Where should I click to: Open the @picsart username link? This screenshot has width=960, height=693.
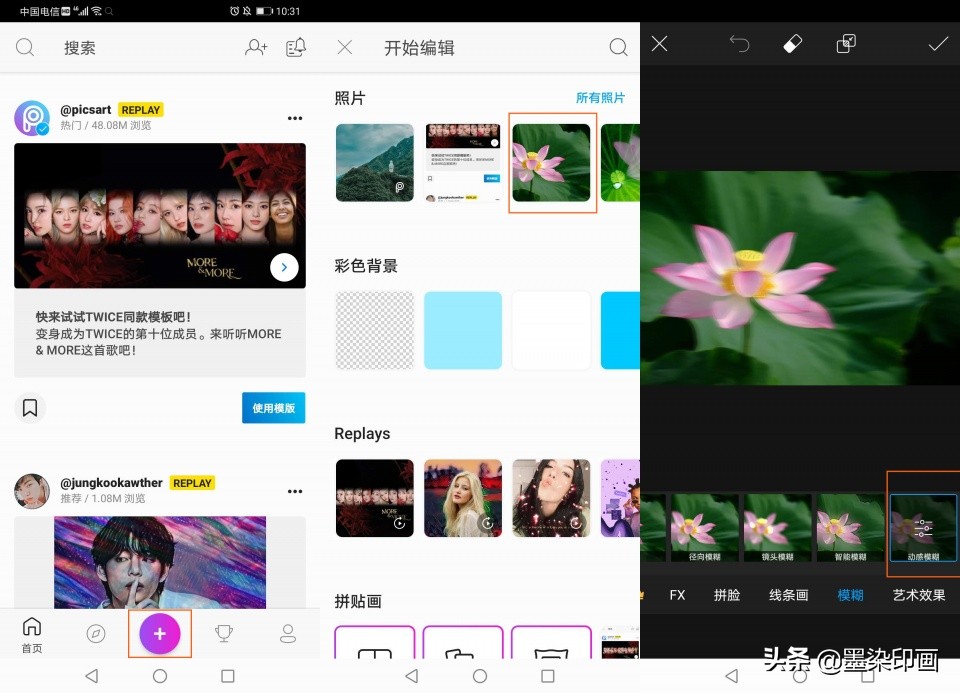[86, 110]
